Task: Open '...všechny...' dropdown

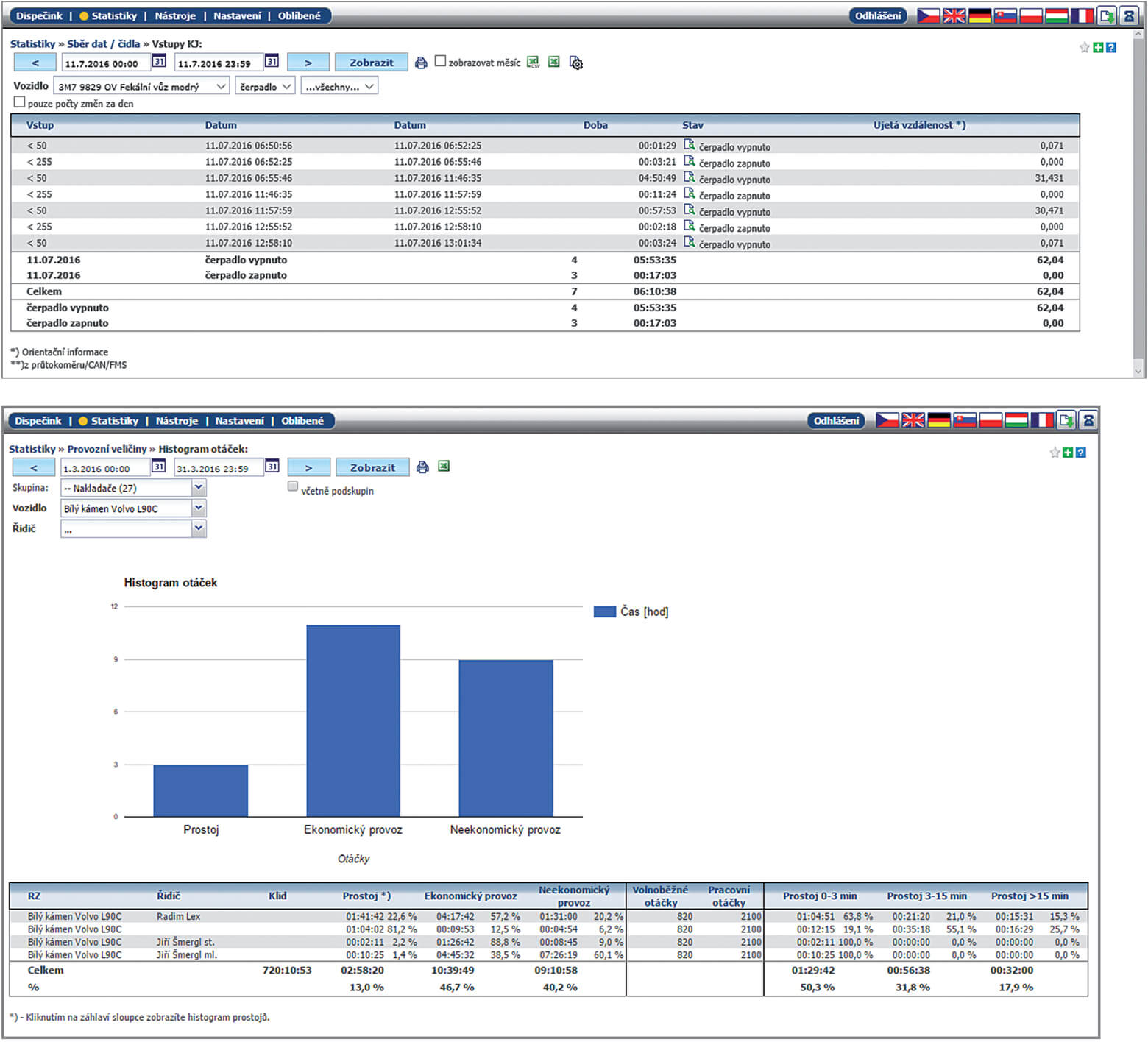Action: click(339, 86)
